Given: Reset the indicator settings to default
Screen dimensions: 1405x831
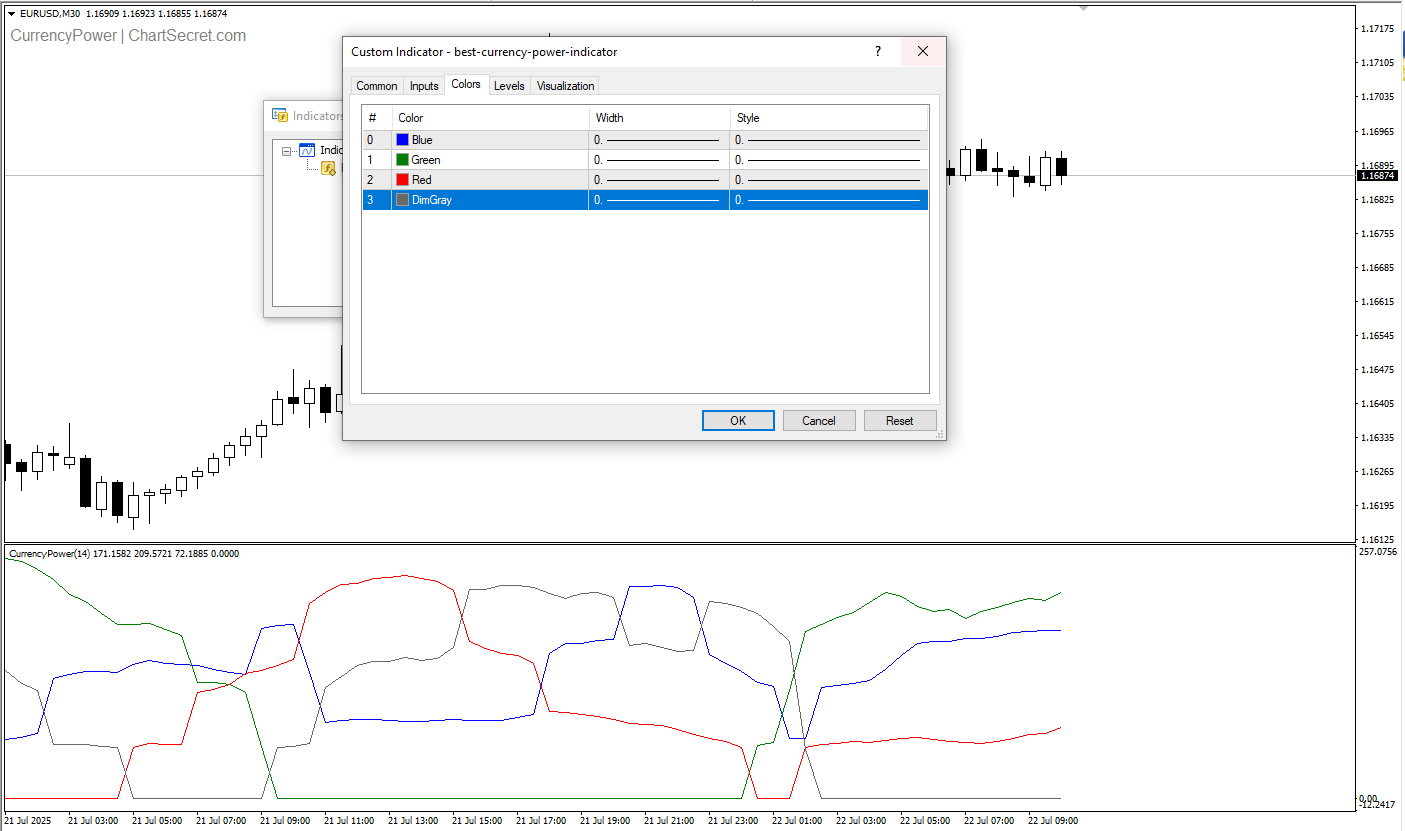Looking at the screenshot, I should point(899,421).
